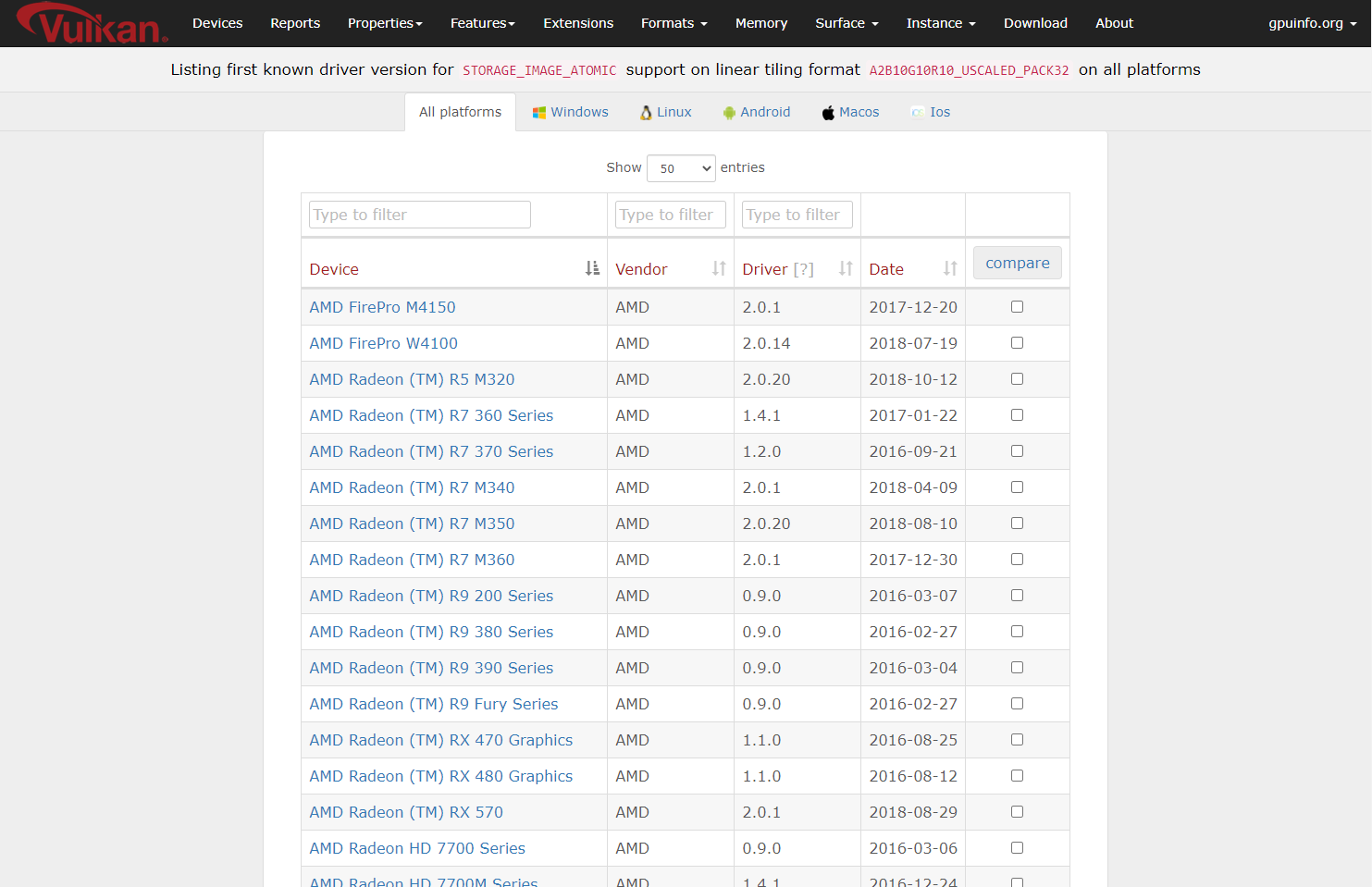
Task: Click the Apple Macos icon
Action: (x=828, y=113)
